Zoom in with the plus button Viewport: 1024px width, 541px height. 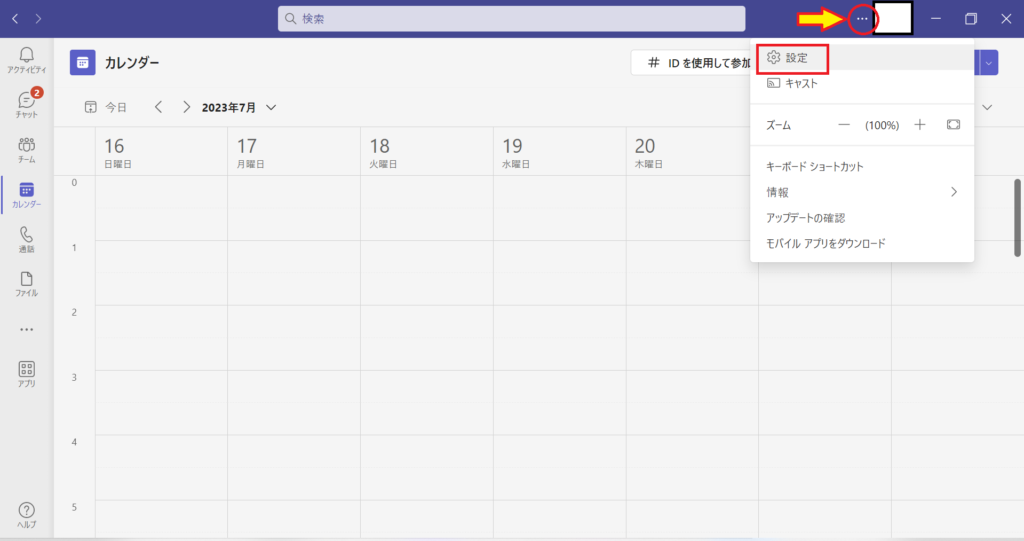(920, 124)
